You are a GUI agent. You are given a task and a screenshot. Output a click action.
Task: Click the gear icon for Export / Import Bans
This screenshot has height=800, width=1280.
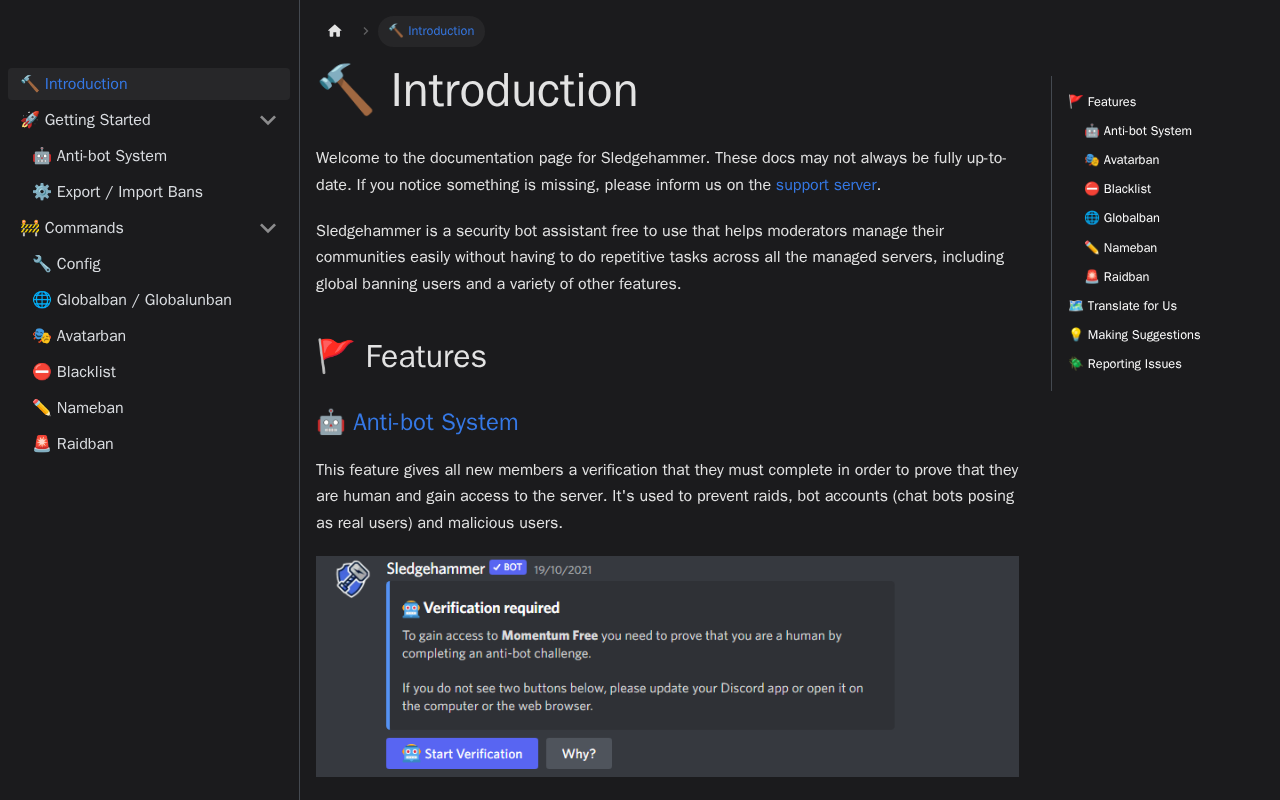click(x=41, y=192)
